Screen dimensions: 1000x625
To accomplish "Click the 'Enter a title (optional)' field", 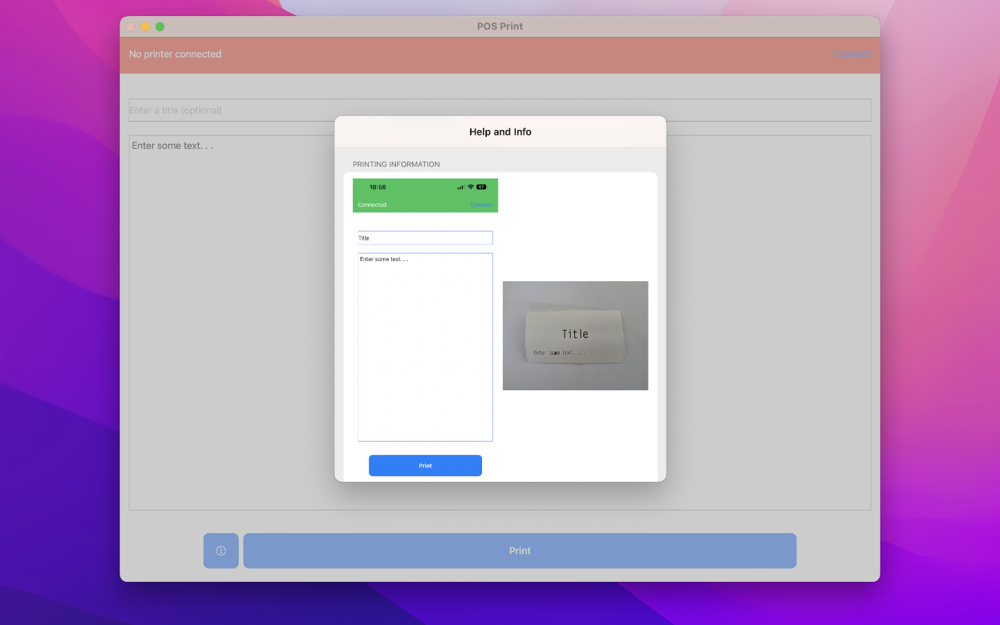I will [x=499, y=110].
